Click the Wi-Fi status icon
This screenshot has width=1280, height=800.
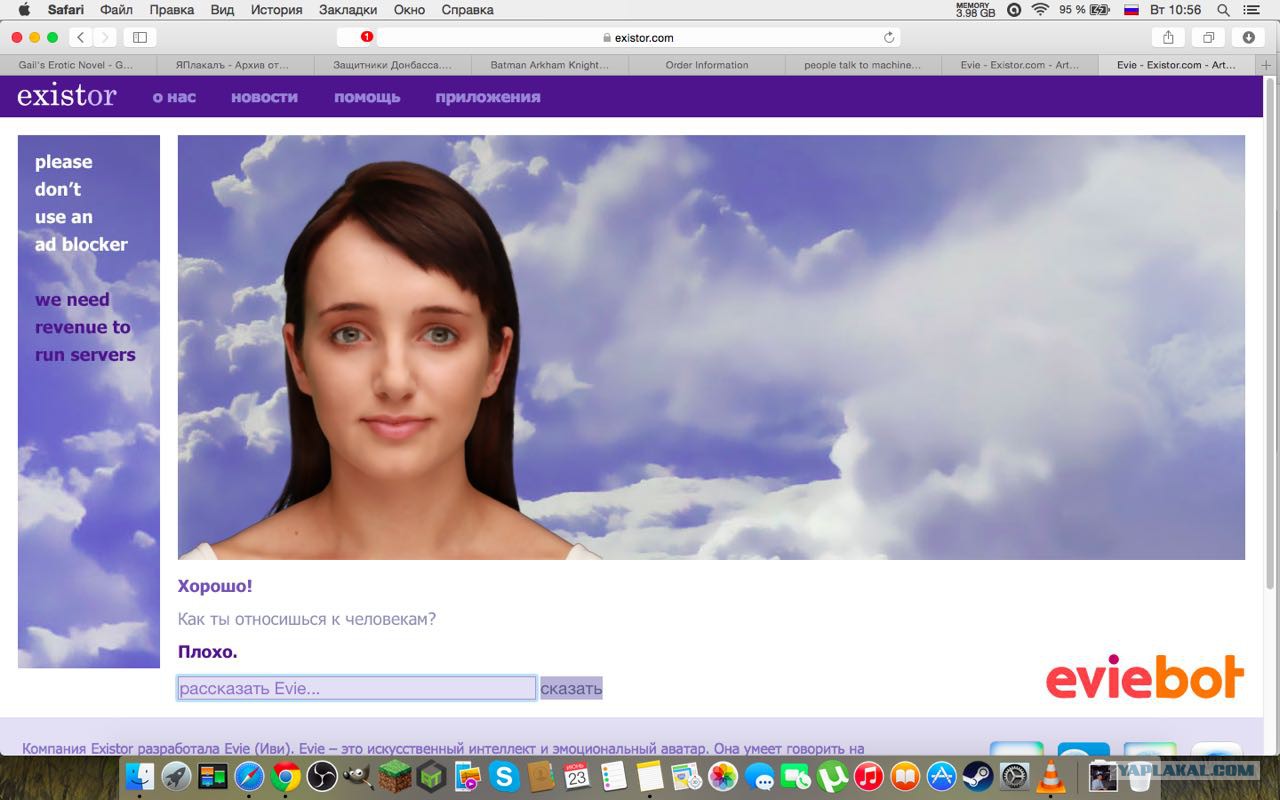click(x=1040, y=10)
